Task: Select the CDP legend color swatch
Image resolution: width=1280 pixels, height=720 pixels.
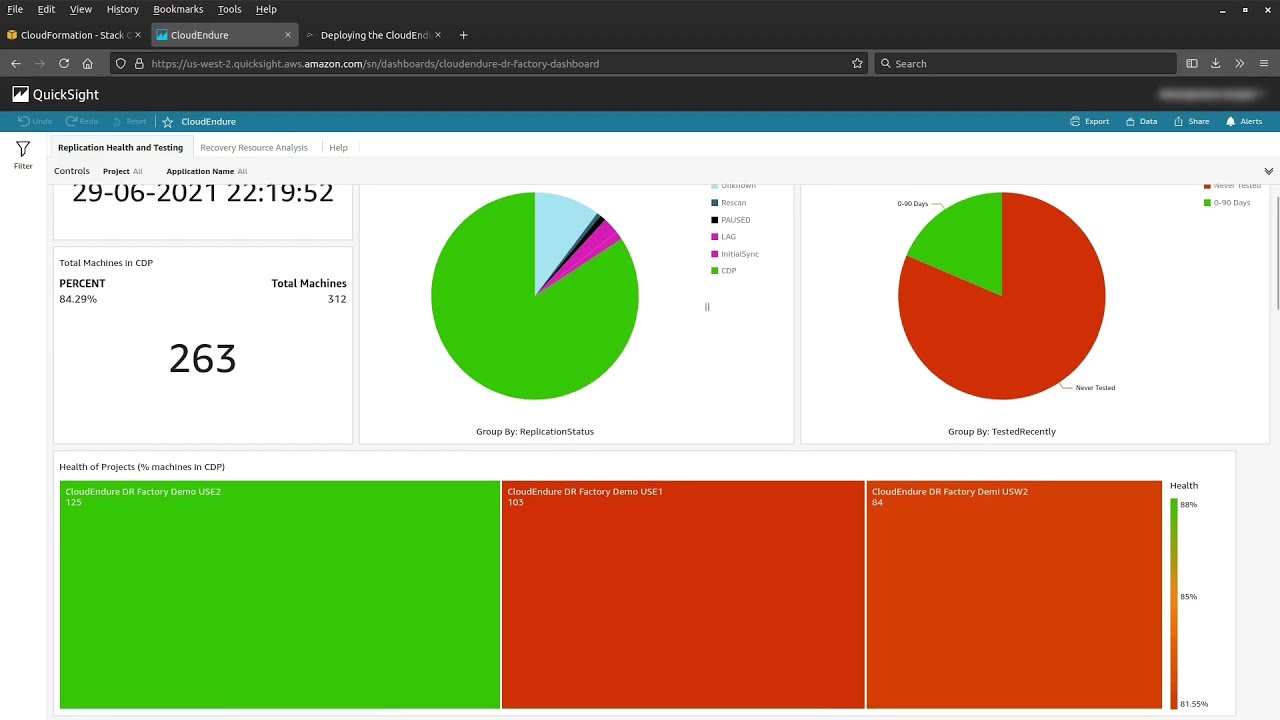Action: click(714, 271)
